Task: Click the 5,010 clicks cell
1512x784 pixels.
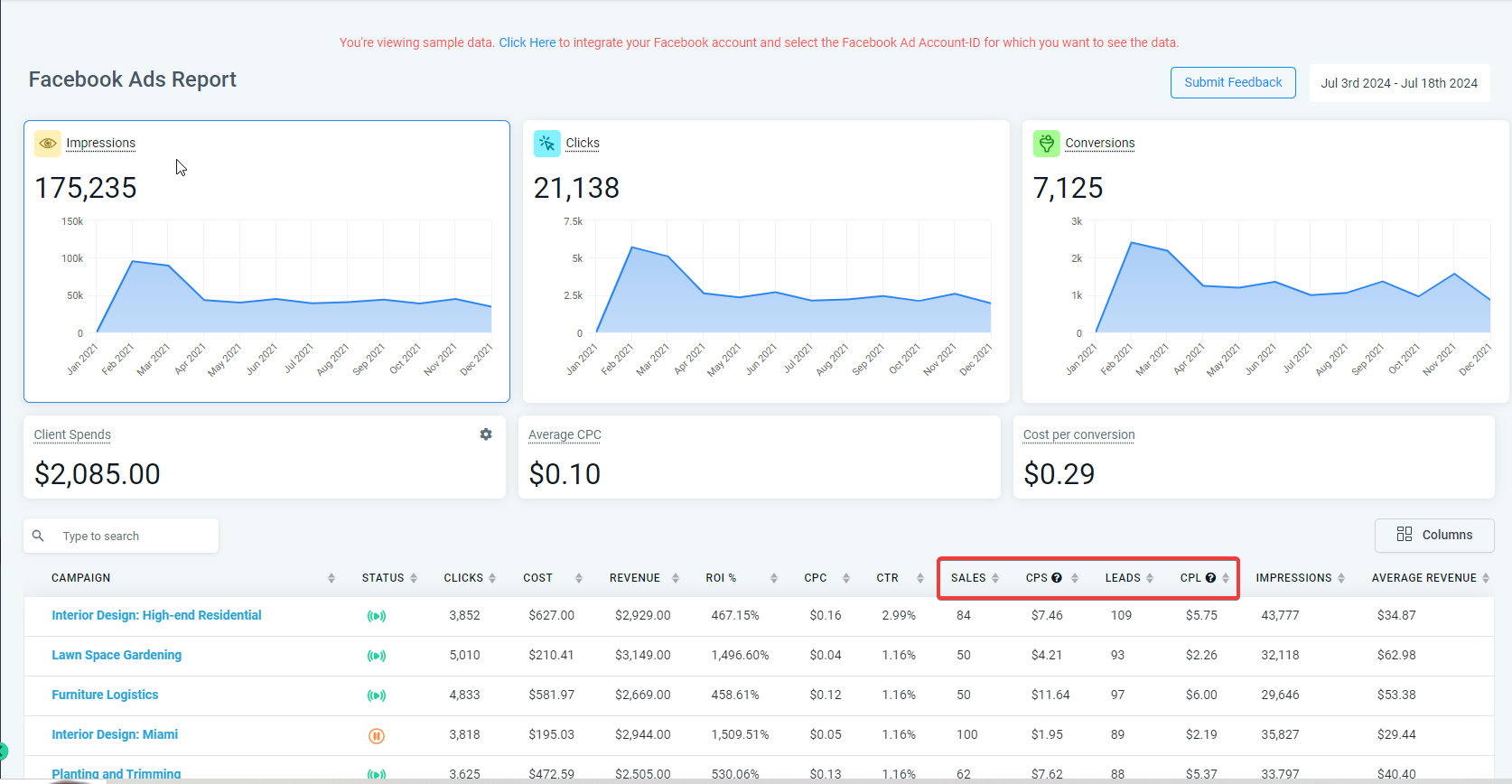Action: coord(464,655)
